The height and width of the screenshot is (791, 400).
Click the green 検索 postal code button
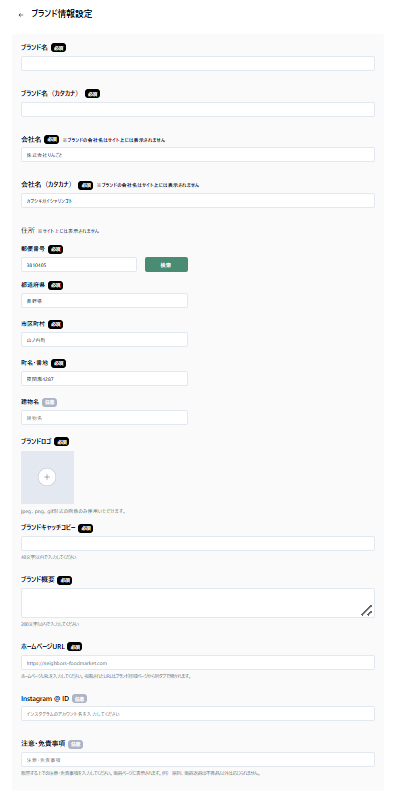pyautogui.click(x=166, y=264)
